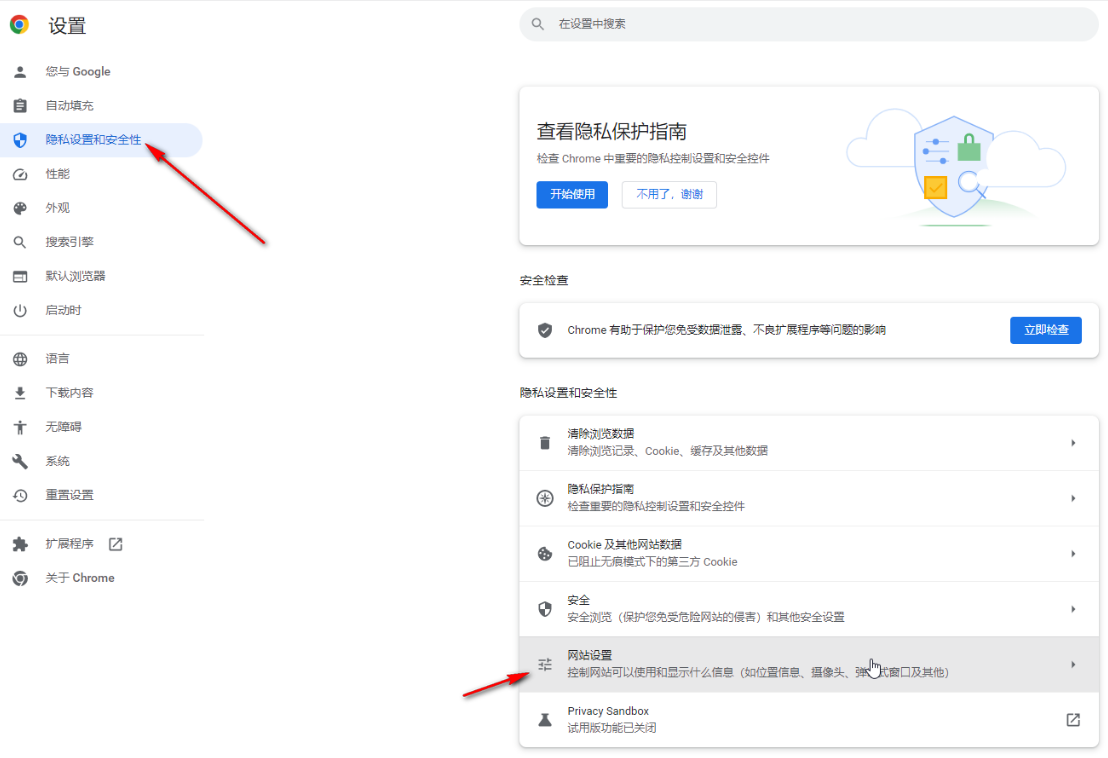This screenshot has width=1108, height=758.
Task: Click the browser window icon for 默认浏览器
Action: pyautogui.click(x=20, y=276)
